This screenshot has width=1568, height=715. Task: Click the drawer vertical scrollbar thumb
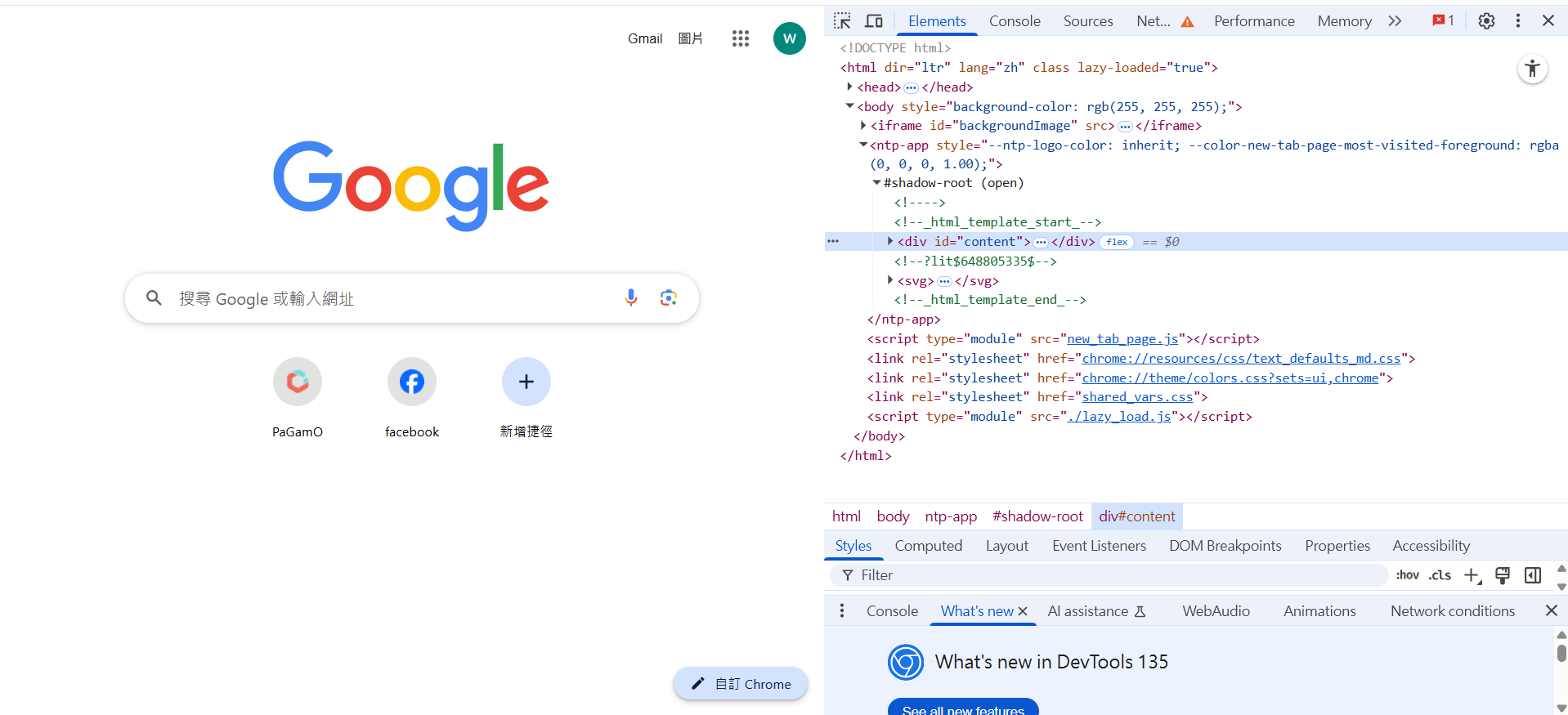(1561, 653)
